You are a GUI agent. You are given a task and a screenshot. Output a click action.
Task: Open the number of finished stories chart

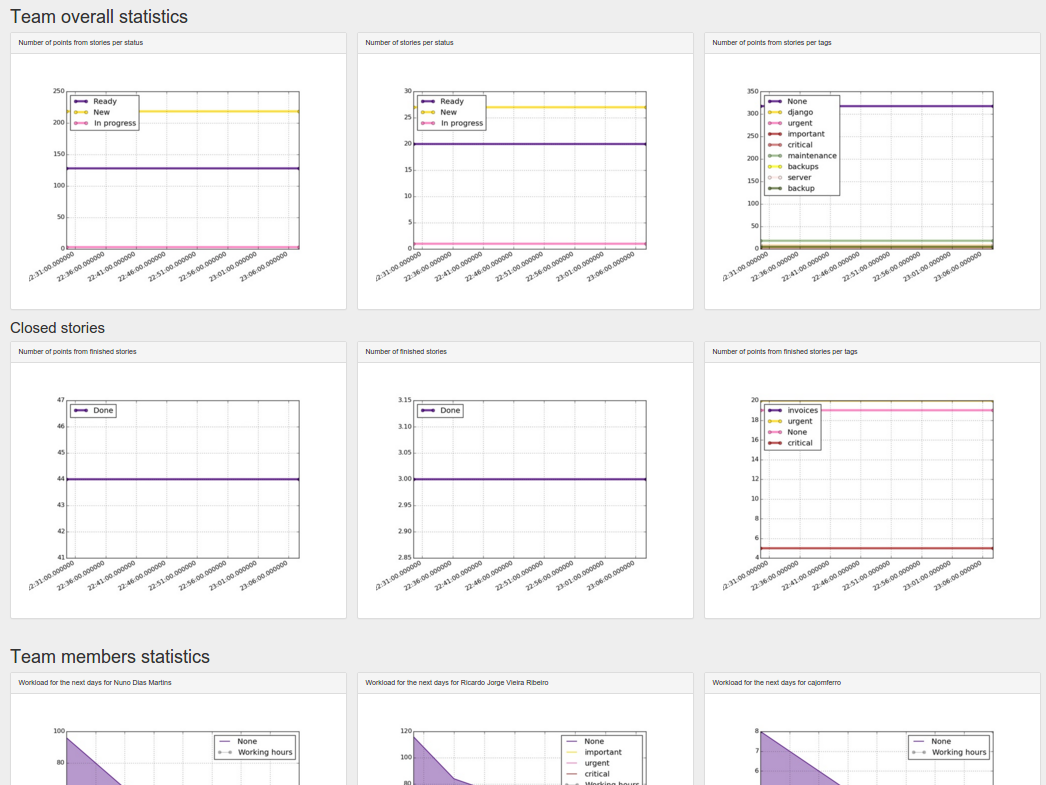click(x=525, y=490)
